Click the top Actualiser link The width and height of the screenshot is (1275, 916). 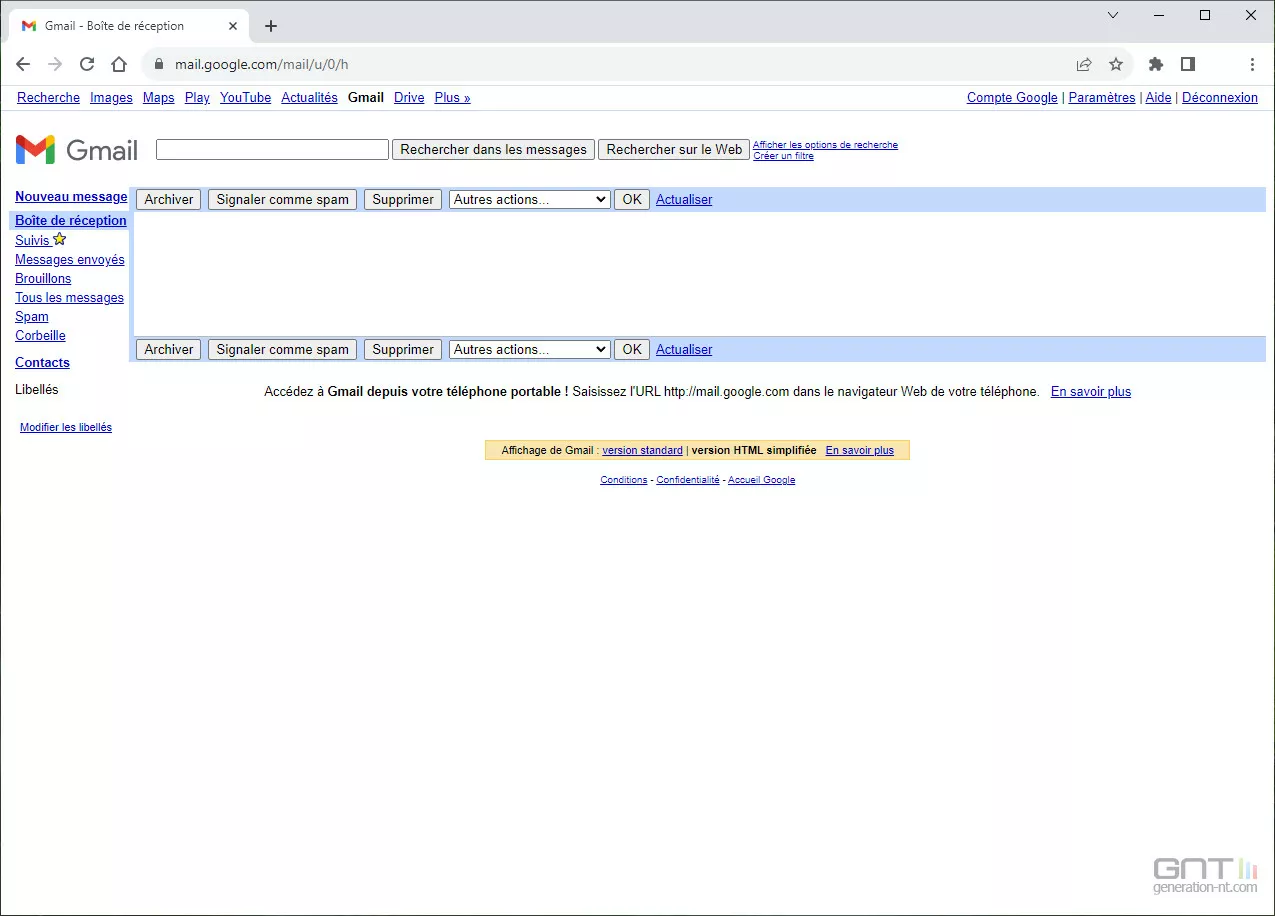(x=684, y=199)
